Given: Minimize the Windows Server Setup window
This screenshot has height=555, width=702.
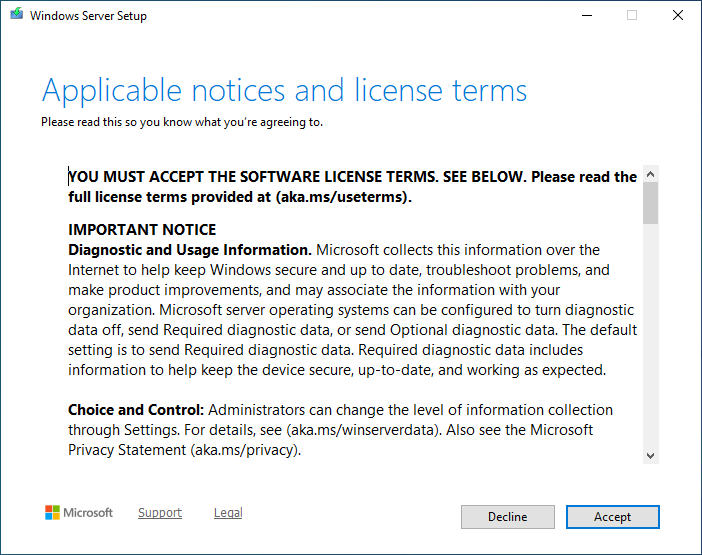Looking at the screenshot, I should point(586,16).
